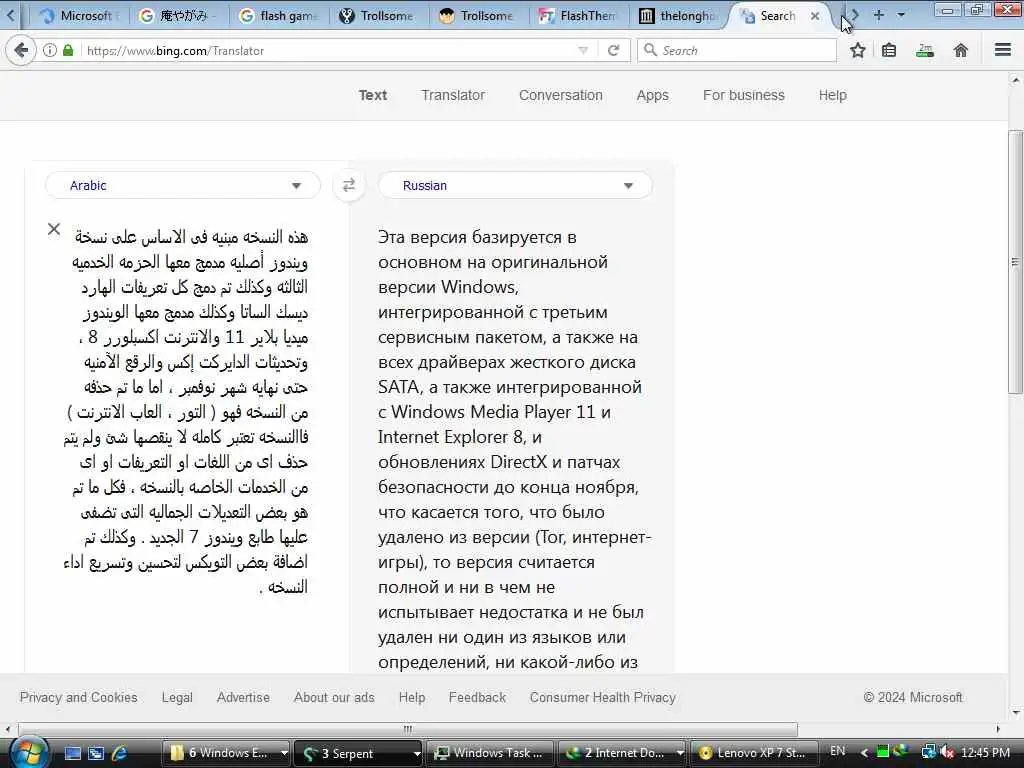Open a new tab with plus icon
Image resolution: width=1024 pixels, height=768 pixels.
(x=879, y=14)
